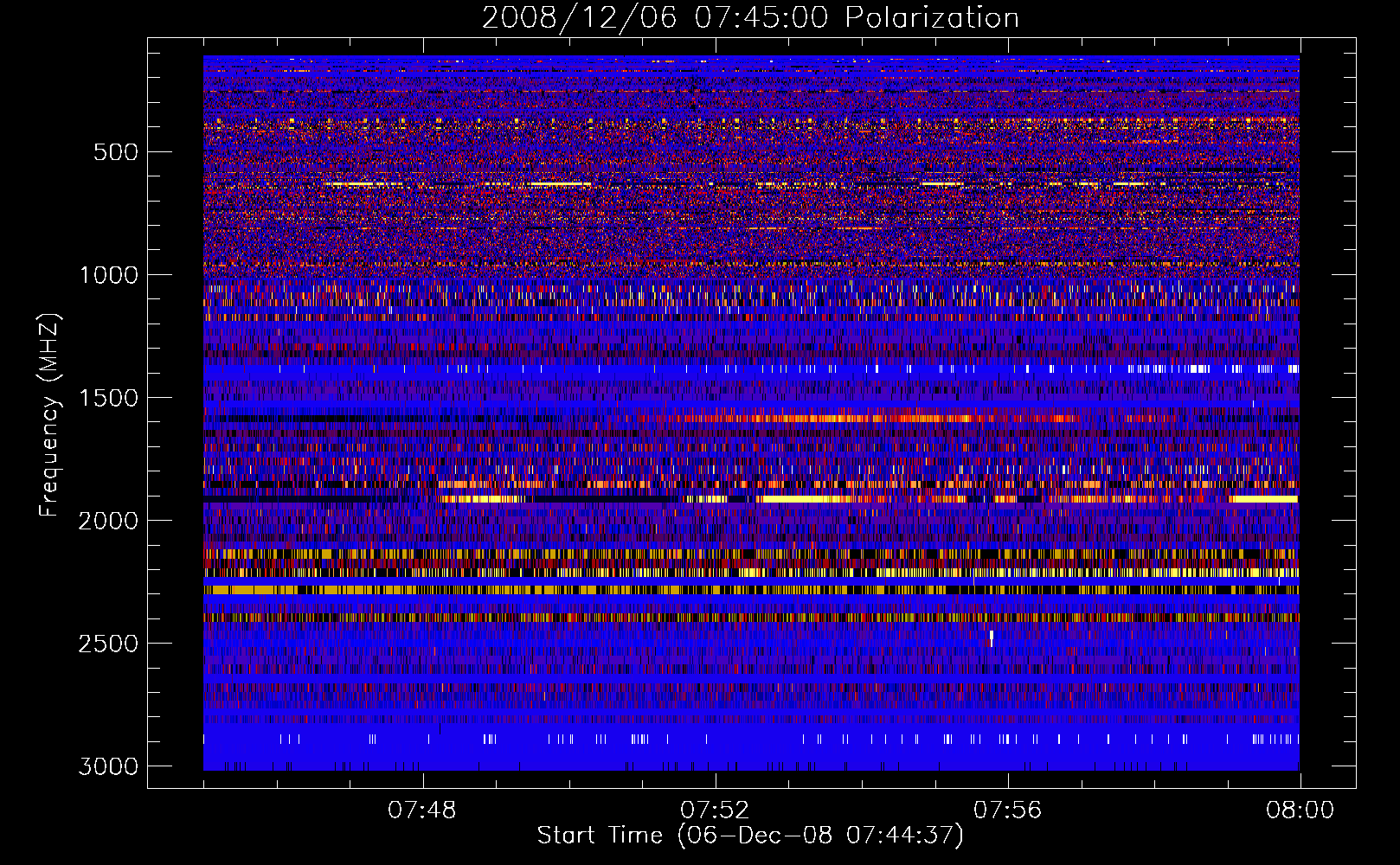Click the 3000 frequency tick label
The image size is (1400, 865).
pyautogui.click(x=109, y=766)
